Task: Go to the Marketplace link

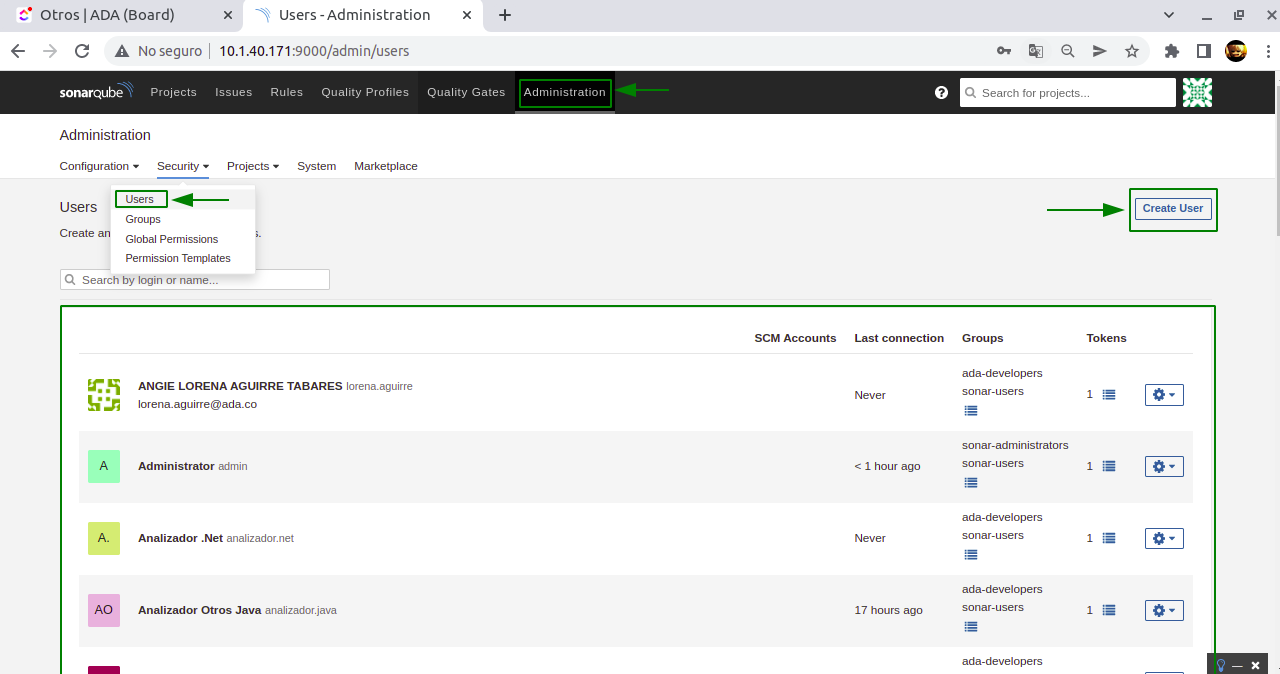Action: (385, 166)
